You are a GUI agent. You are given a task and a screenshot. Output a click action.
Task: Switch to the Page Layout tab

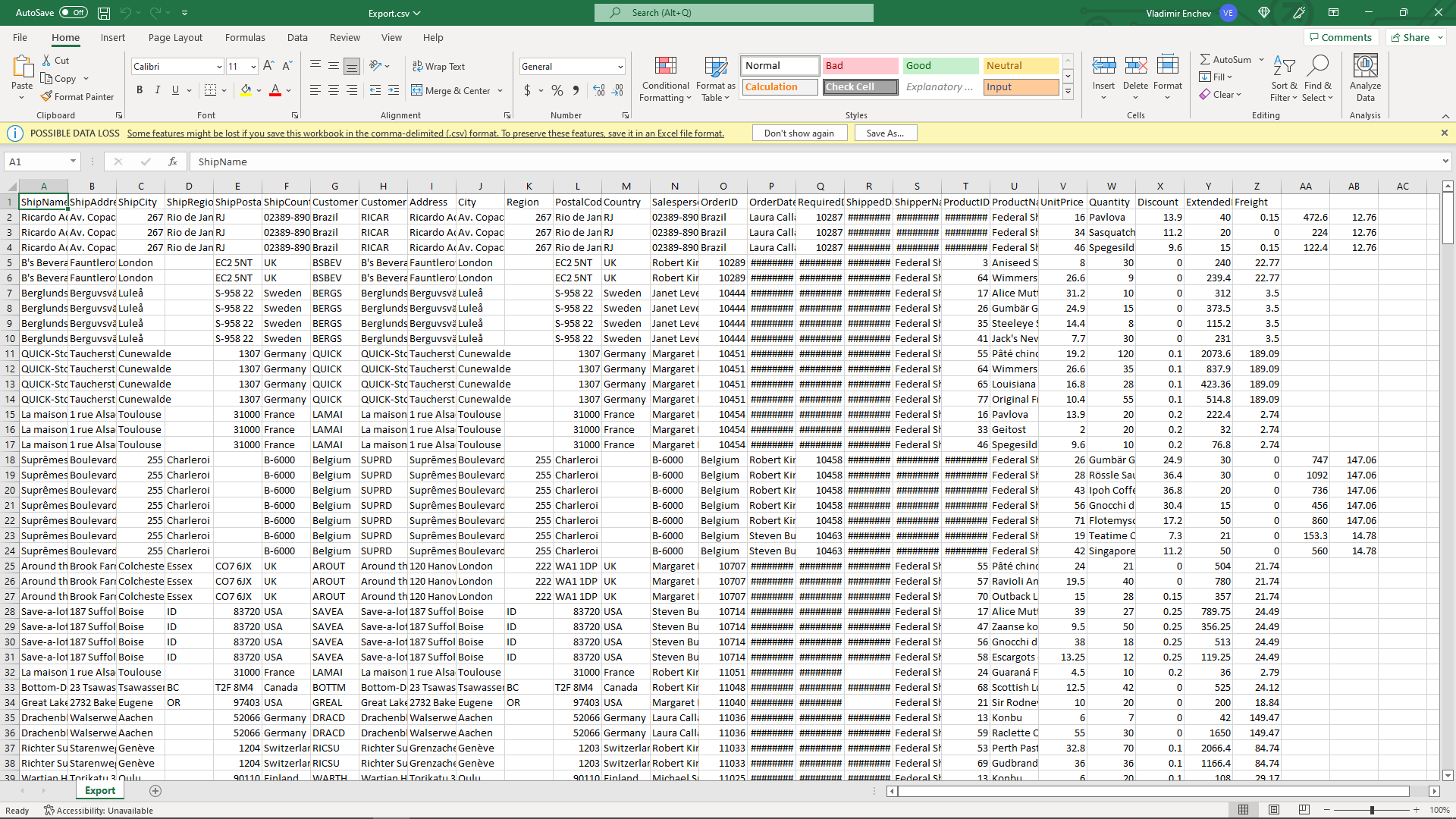tap(175, 38)
